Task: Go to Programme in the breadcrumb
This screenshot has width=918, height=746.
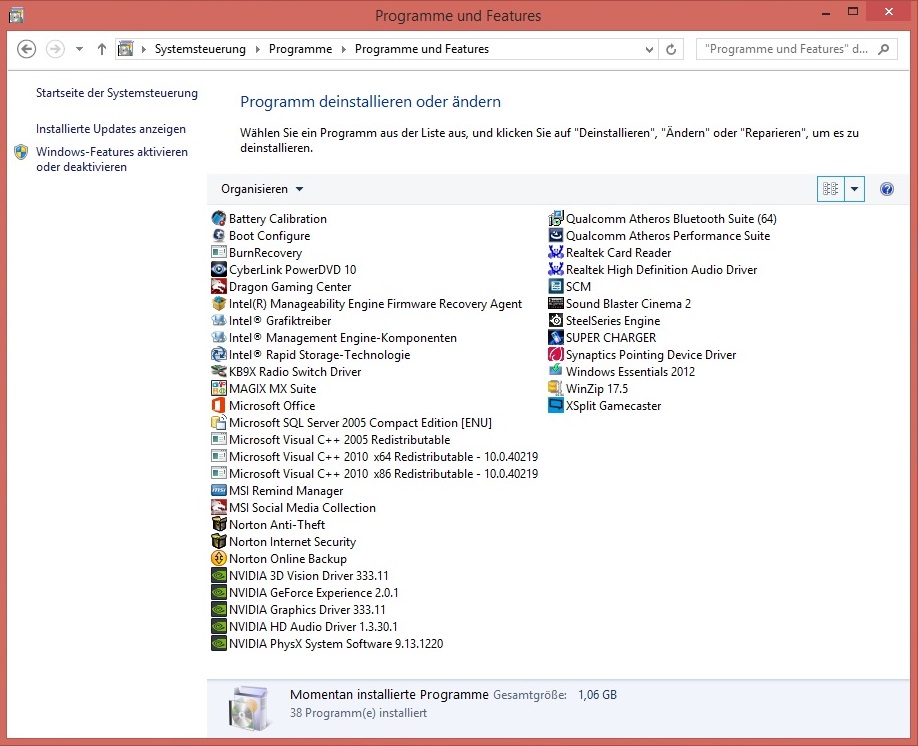Action: pyautogui.click(x=300, y=49)
